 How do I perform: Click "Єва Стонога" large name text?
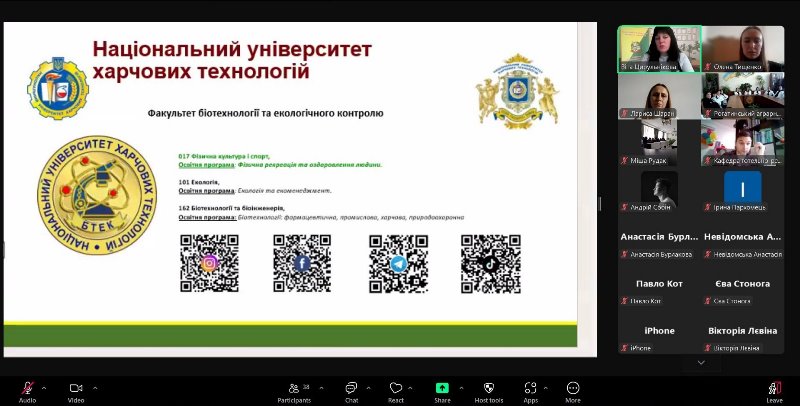coord(742,284)
